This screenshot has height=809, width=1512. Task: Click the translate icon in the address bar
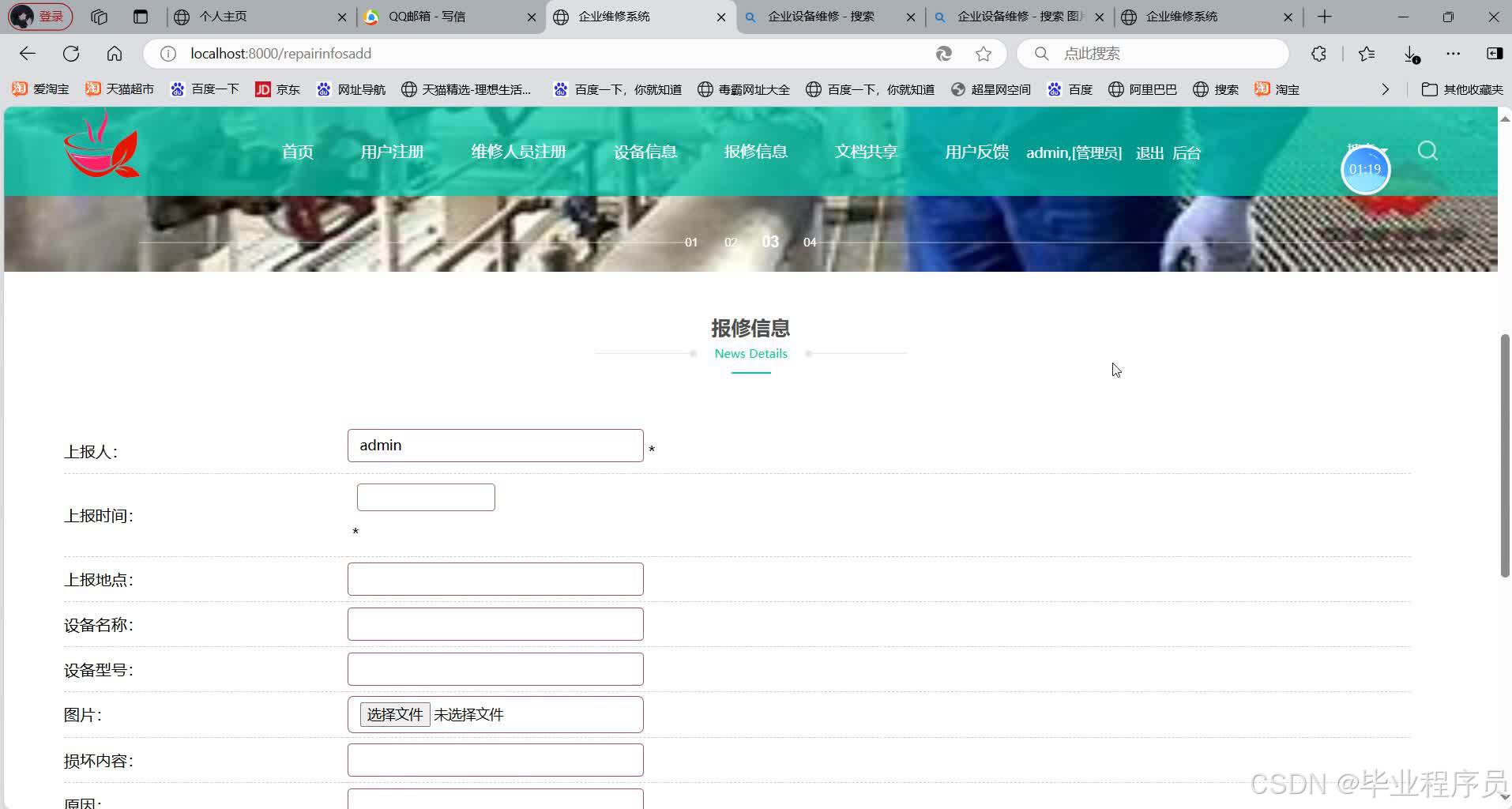pos(943,54)
